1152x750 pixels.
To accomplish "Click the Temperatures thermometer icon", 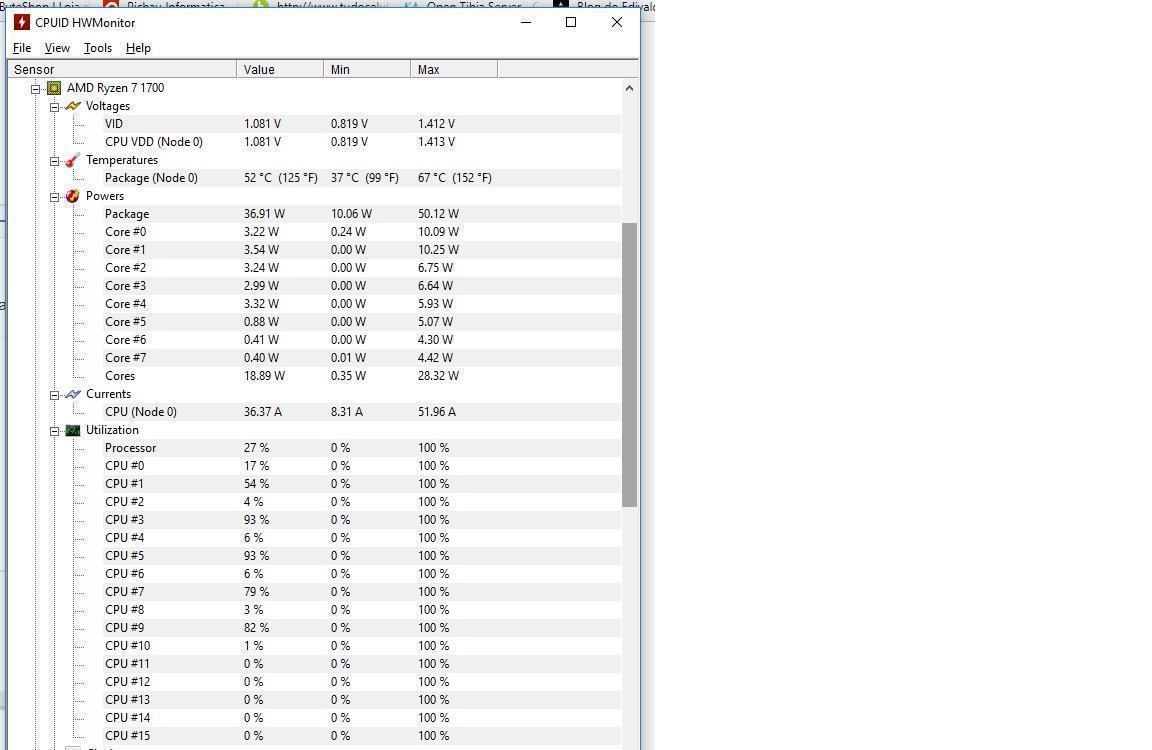I will 73,160.
